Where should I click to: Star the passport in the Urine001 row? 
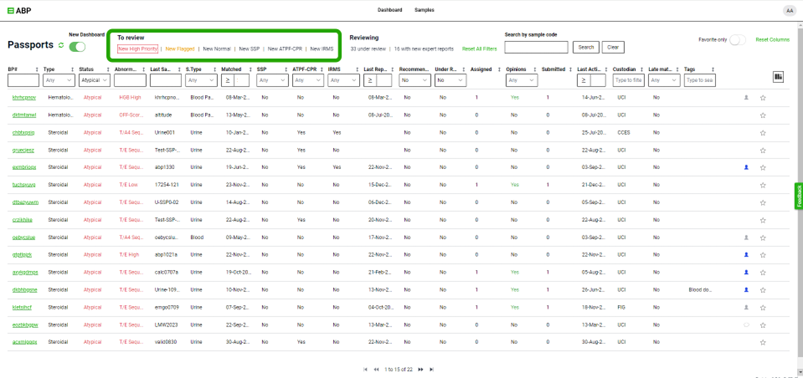coord(763,133)
